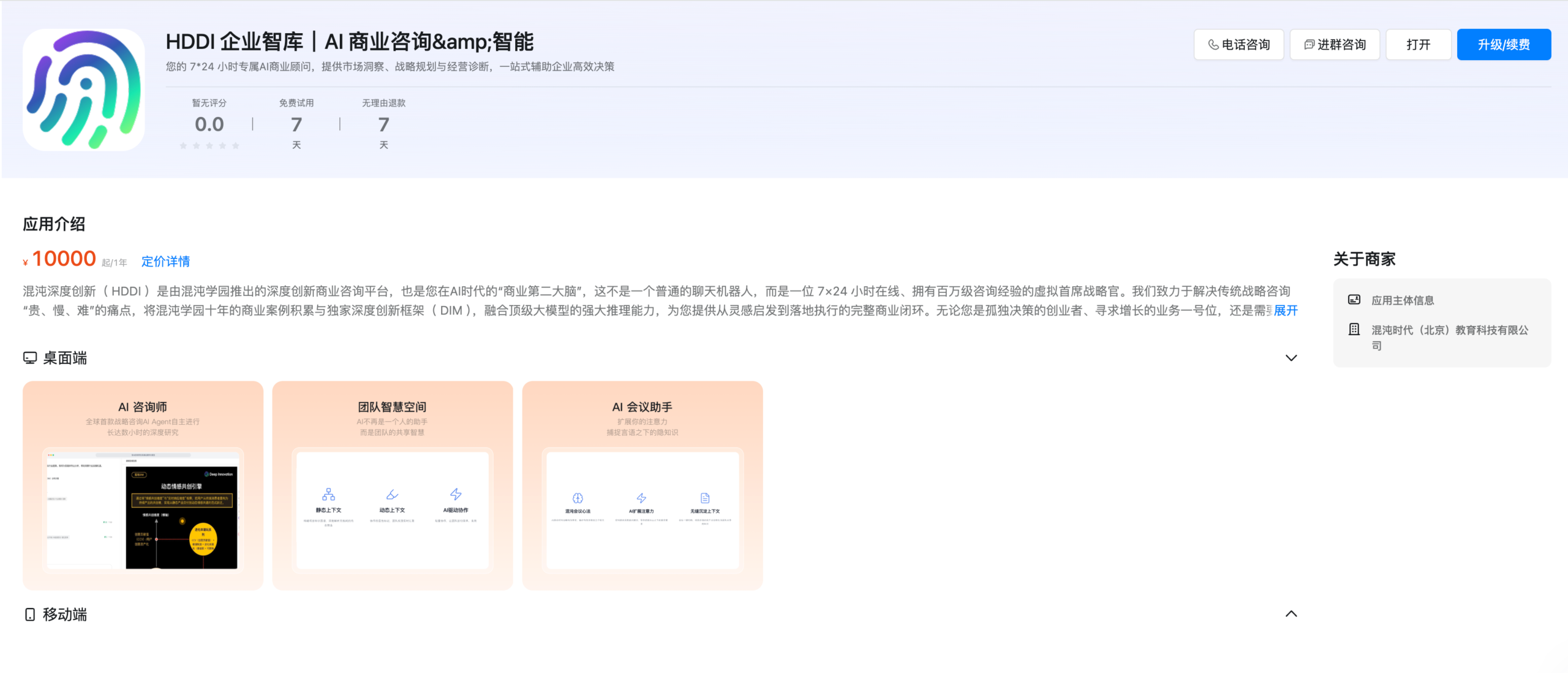This screenshot has height=673, width=1568.
Task: 点击「电话咨询」按钮中的电话图标
Action: click(x=1213, y=44)
